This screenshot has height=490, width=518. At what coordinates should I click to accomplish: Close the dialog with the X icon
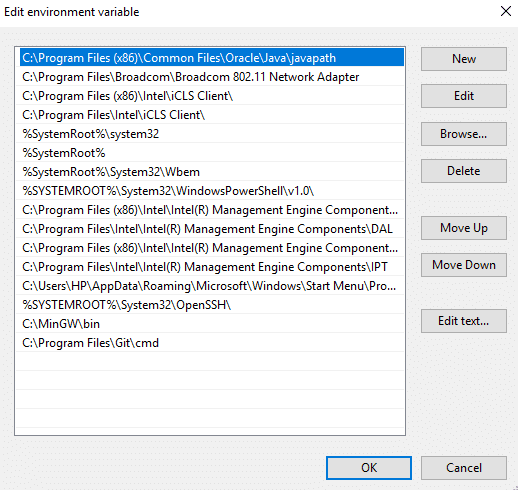[x=506, y=11]
